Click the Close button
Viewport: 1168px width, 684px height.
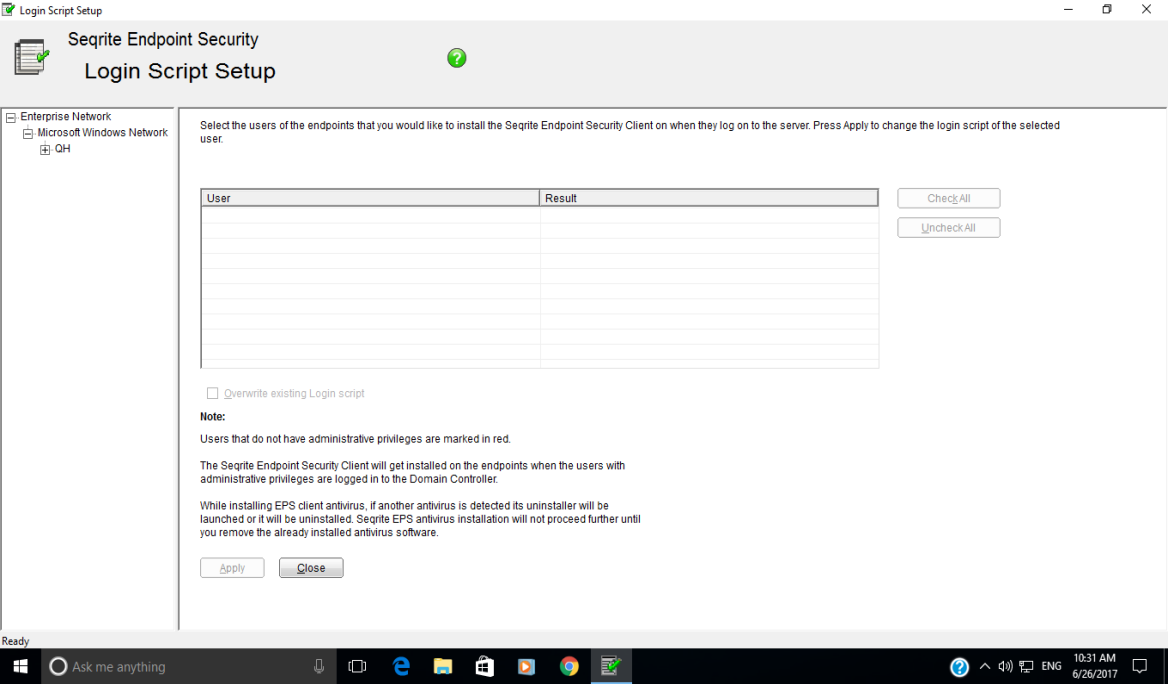pyautogui.click(x=311, y=568)
